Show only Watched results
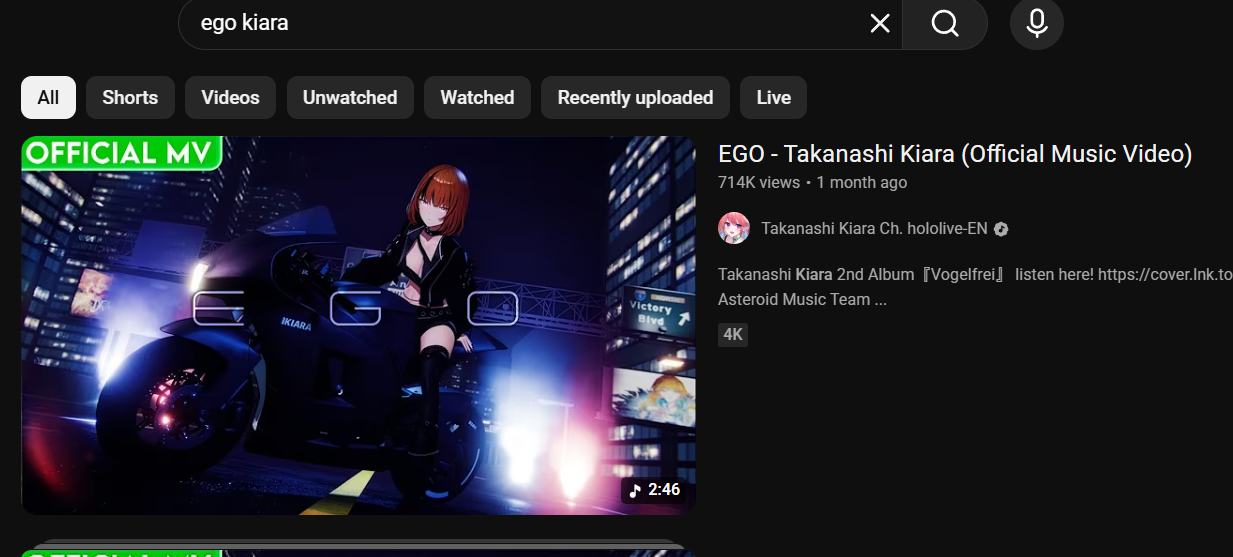The image size is (1233, 557). tap(477, 97)
